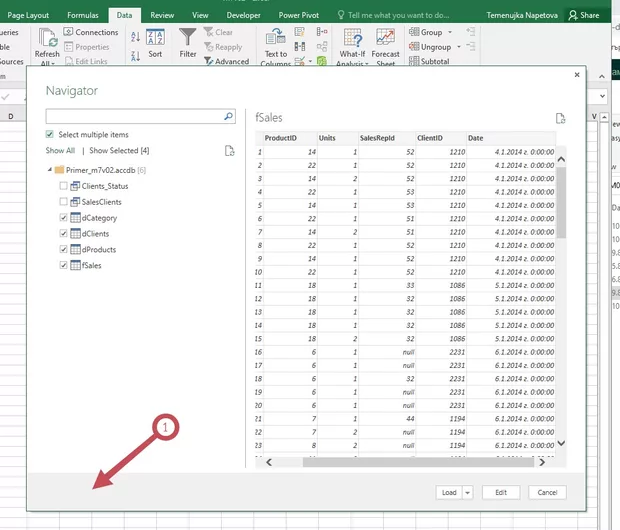
Task: Open the Power Pivot tab
Action: click(x=299, y=16)
